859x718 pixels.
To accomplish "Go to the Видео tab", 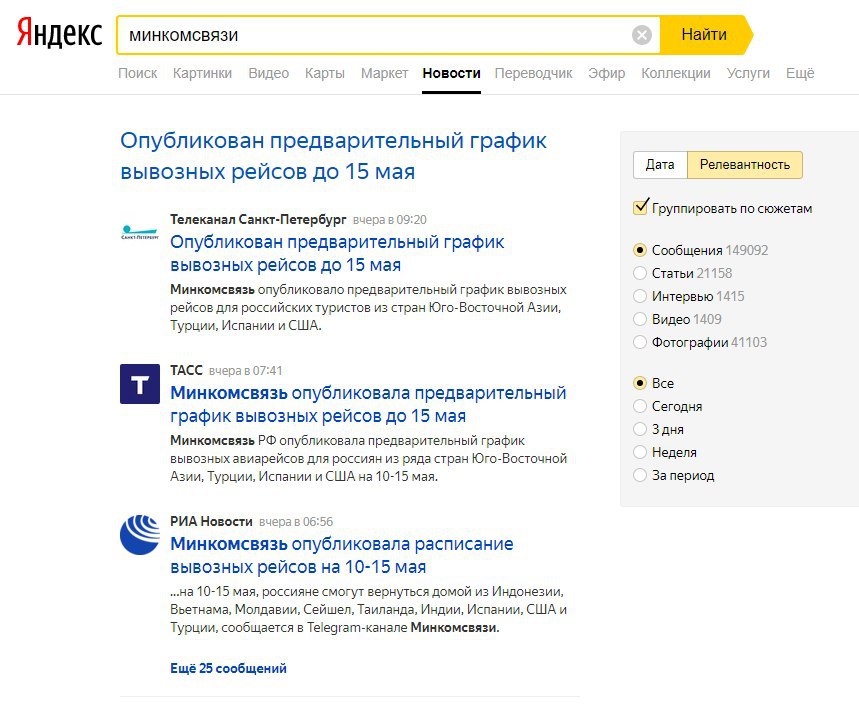I will pyautogui.click(x=268, y=73).
